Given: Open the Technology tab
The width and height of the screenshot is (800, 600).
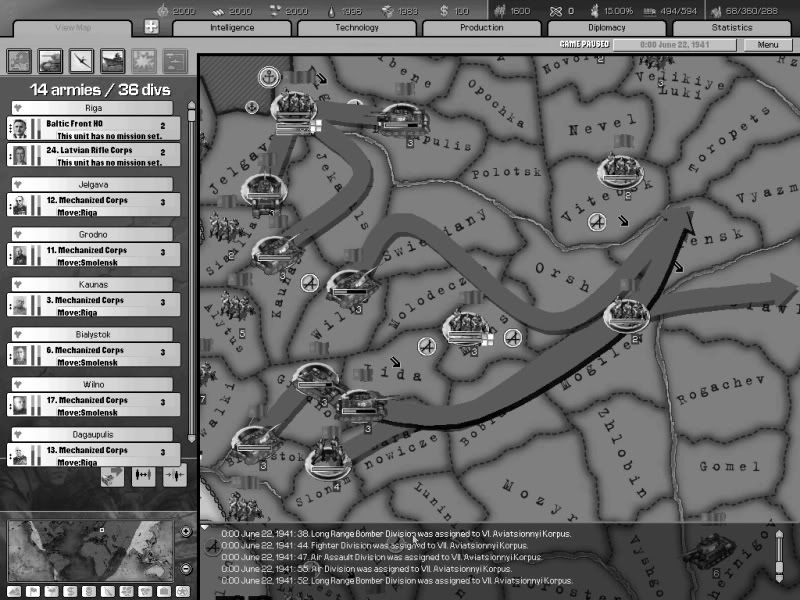Looking at the screenshot, I should pyautogui.click(x=357, y=27).
